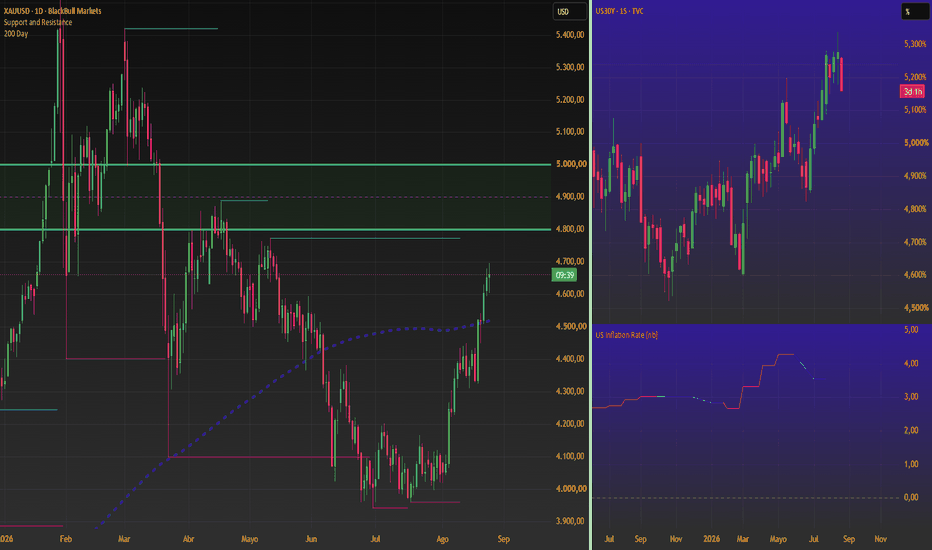The height and width of the screenshot is (550, 932).
Task: Select the 200 Day indicator label
Action: [x=16, y=33]
